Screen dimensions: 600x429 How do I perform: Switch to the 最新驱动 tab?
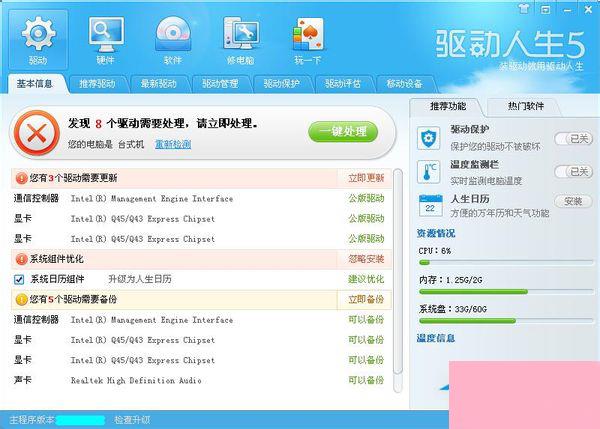pos(158,84)
